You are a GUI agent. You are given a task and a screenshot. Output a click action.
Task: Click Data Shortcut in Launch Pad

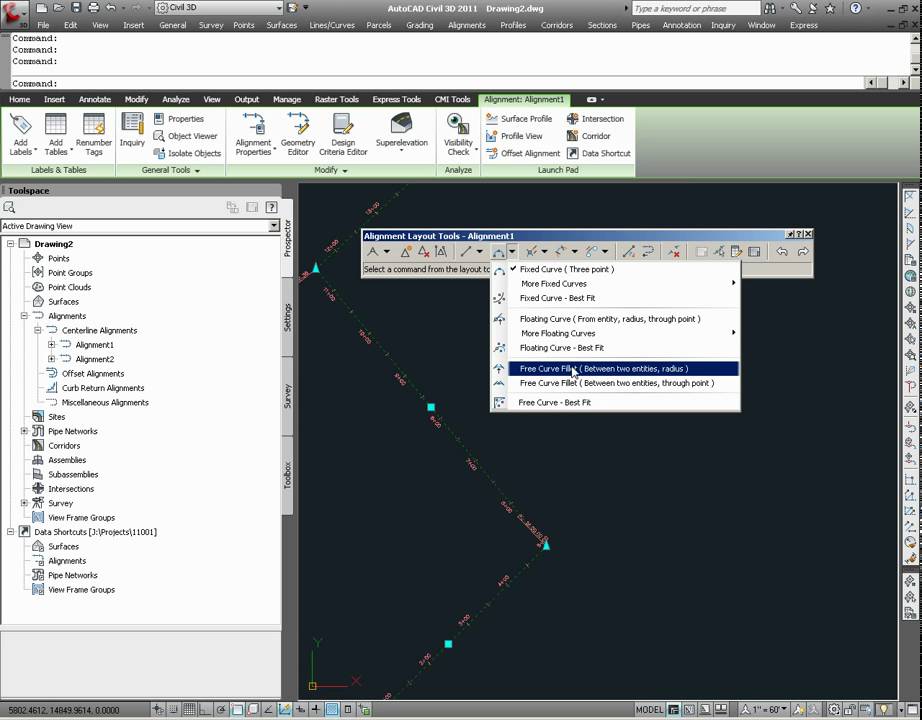click(599, 153)
